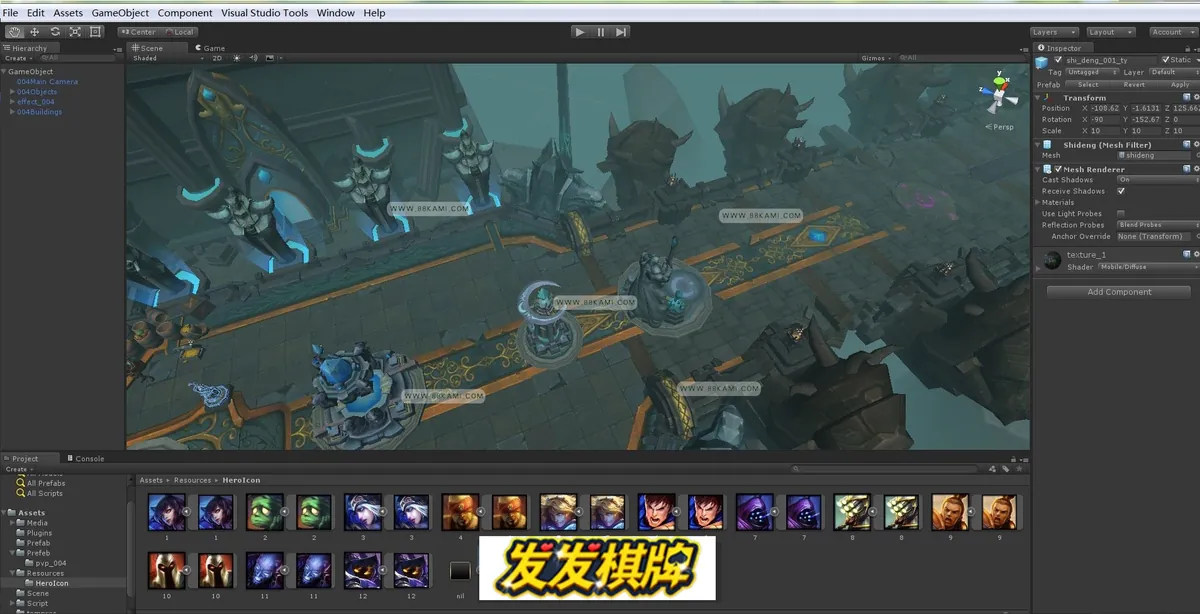The width and height of the screenshot is (1200, 614).
Task: Toggle the Receive Shadows checkbox
Action: (1121, 191)
